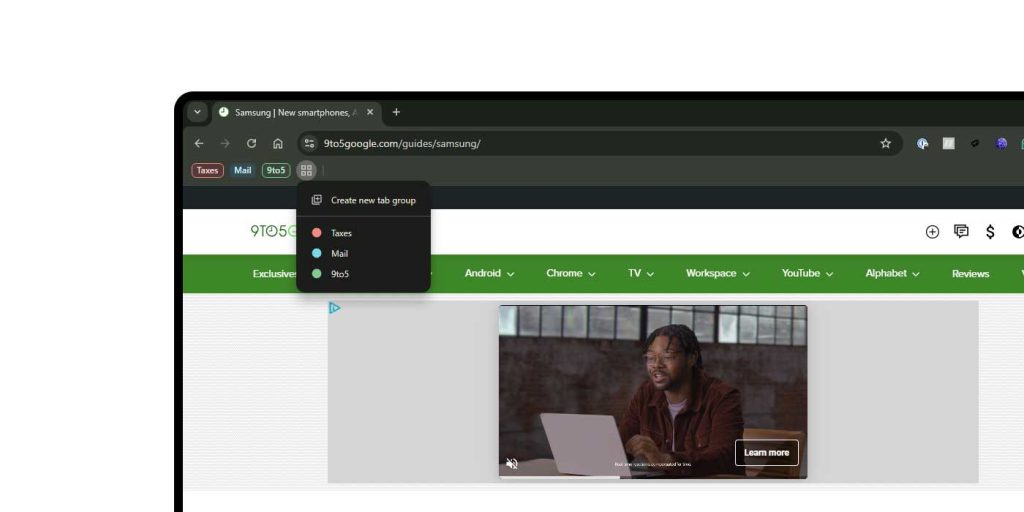Toggle the Mail tab group chip
The image size is (1024, 512).
coord(242,170)
